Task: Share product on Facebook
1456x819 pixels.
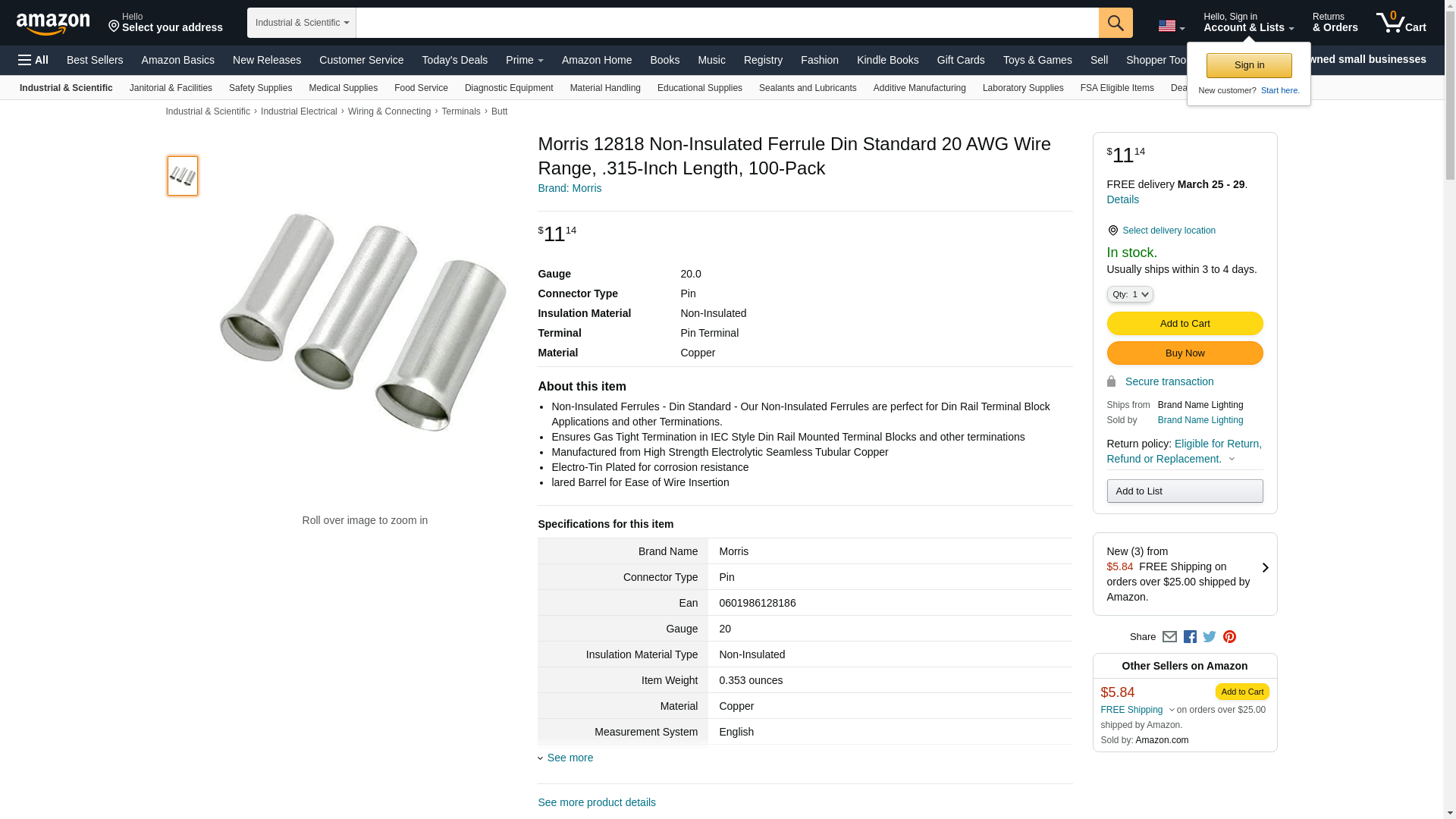Action: 1190,637
